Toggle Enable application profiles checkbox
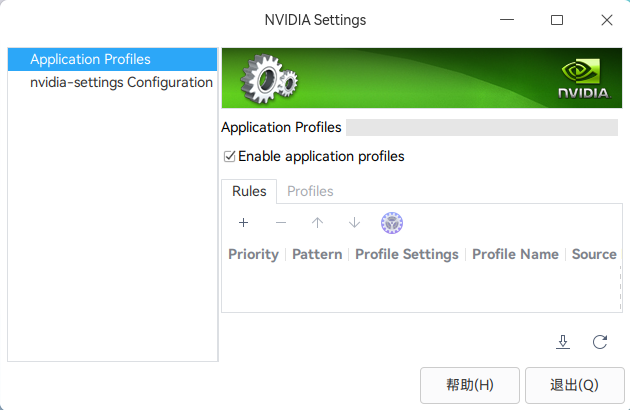This screenshot has width=630, height=410. point(229,156)
